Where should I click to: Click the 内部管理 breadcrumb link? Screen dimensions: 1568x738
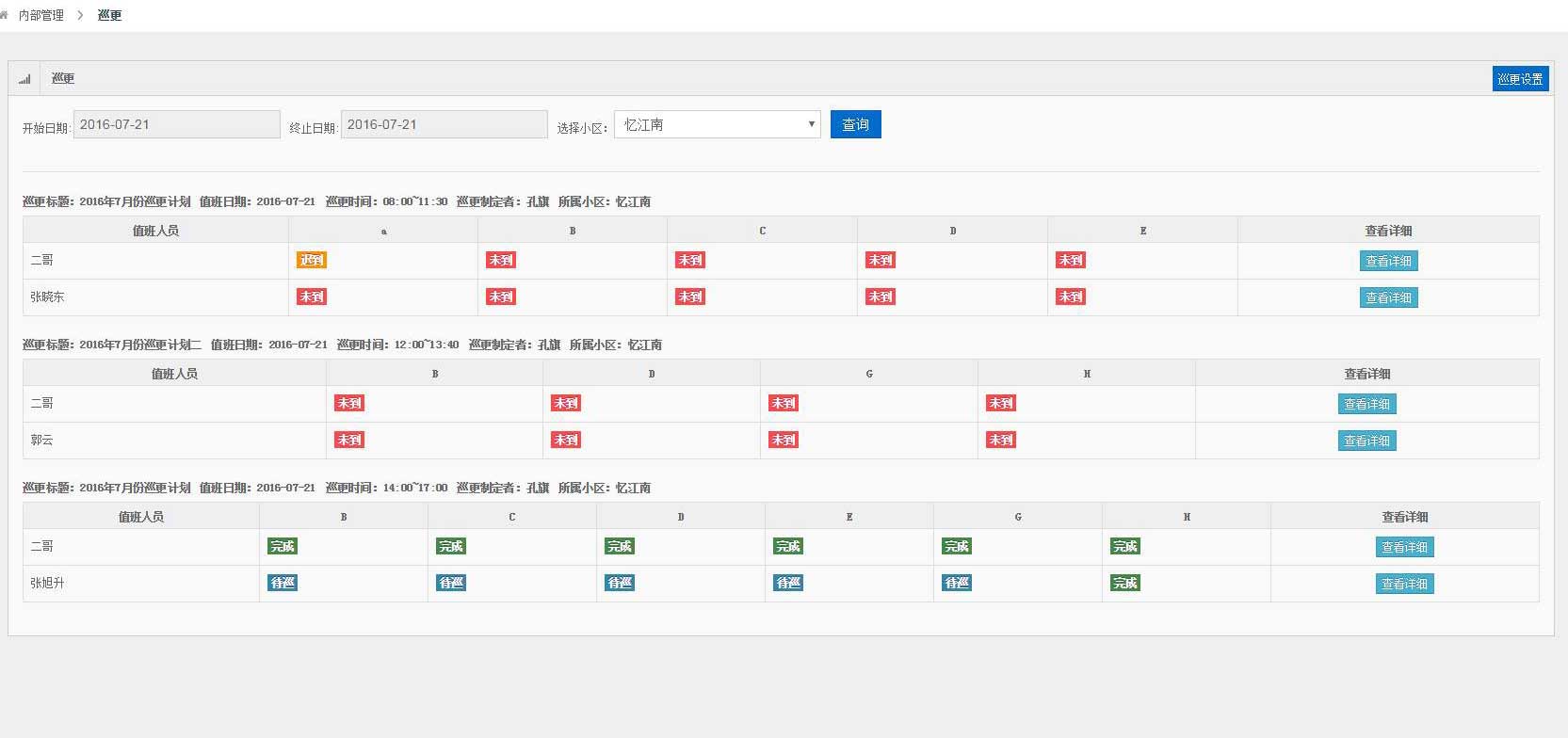41,15
